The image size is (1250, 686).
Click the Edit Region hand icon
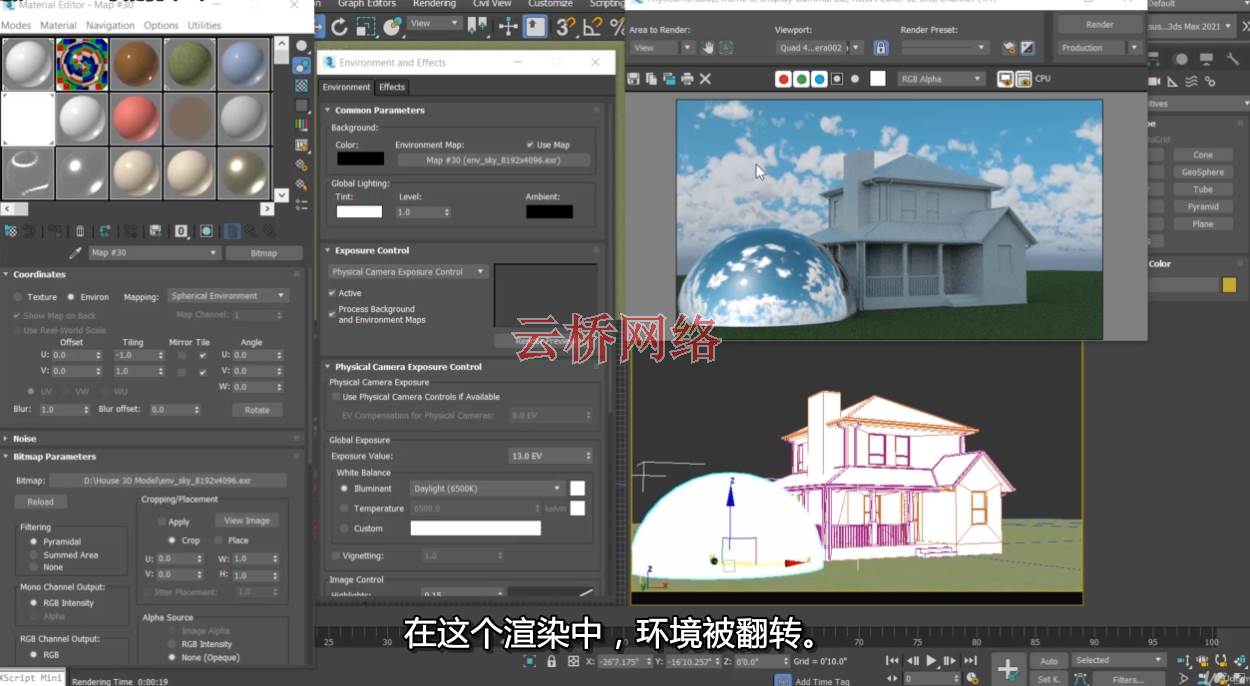pyautogui.click(x=708, y=47)
